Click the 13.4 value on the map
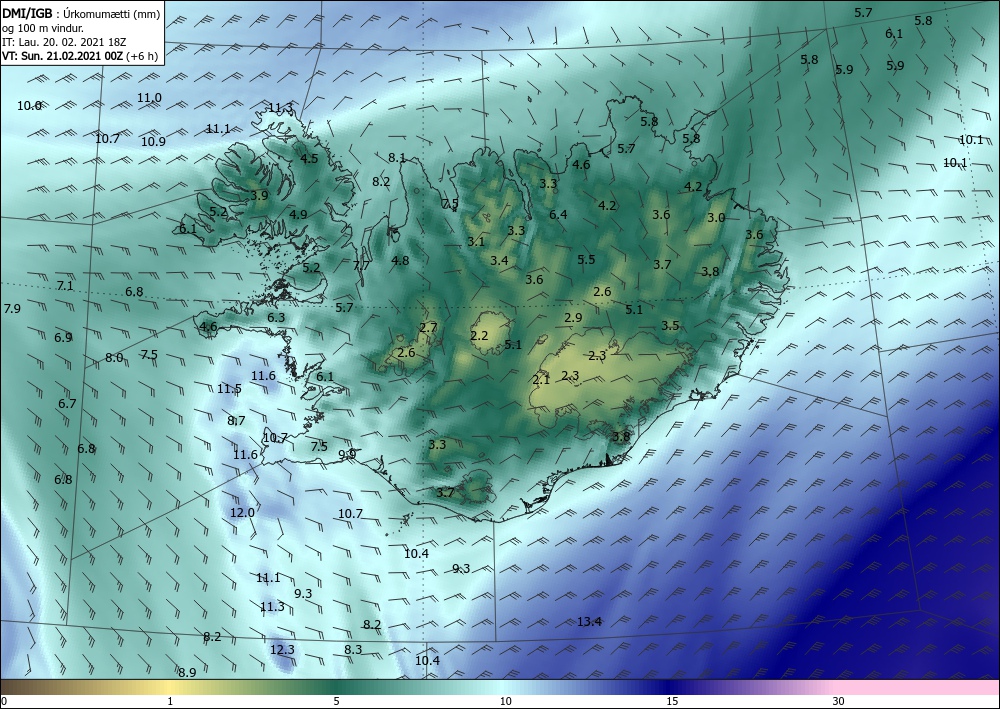Image resolution: width=1000 pixels, height=709 pixels. 589,622
